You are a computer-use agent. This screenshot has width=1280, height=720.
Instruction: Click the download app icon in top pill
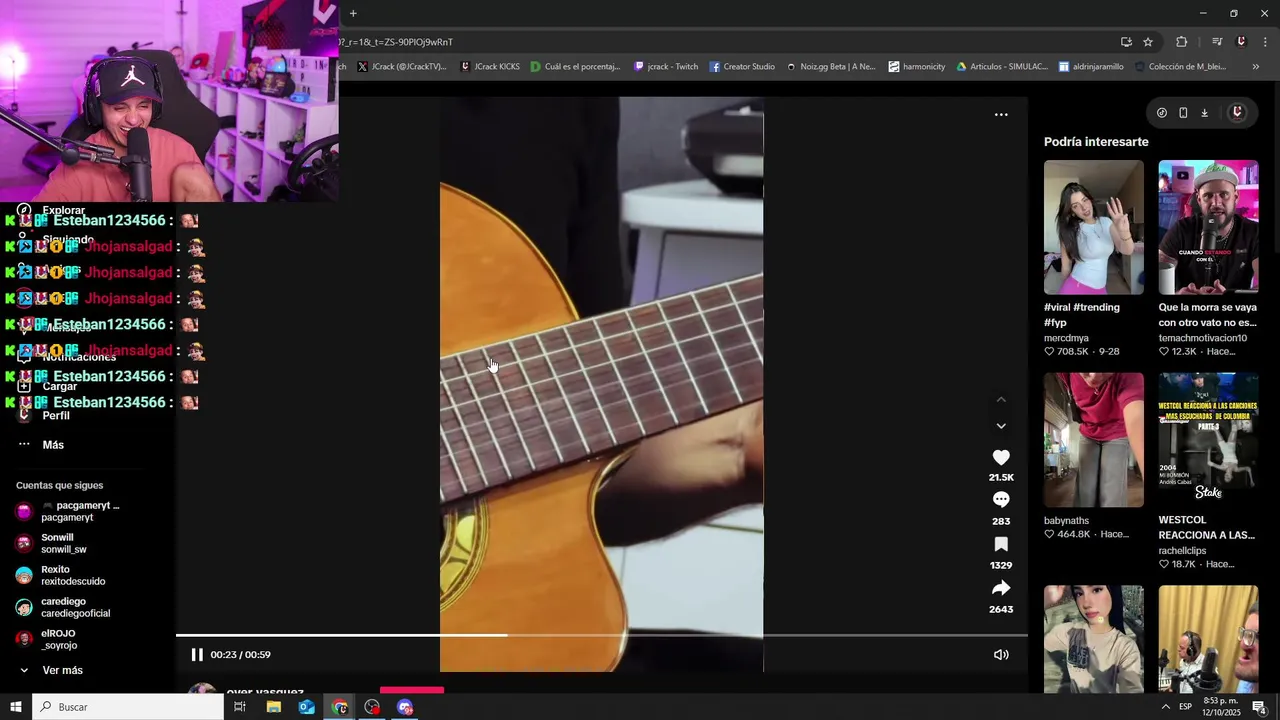pos(1204,113)
